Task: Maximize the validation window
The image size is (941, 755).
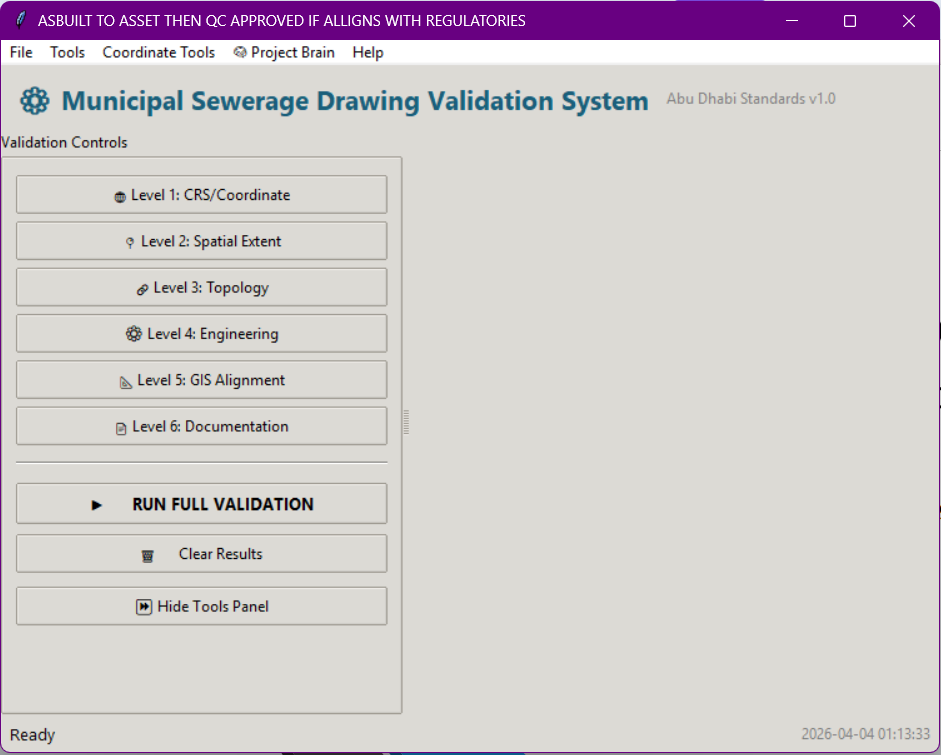Action: coord(850,20)
